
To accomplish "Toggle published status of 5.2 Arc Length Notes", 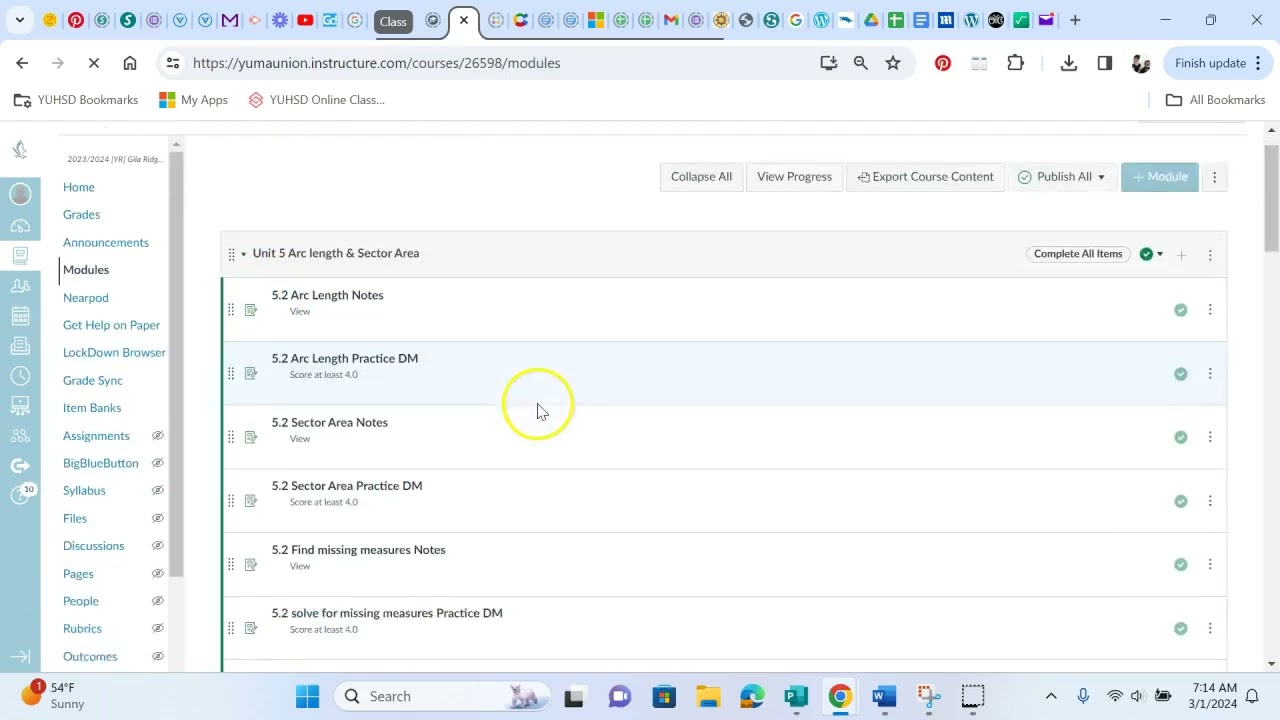I will click(x=1181, y=310).
